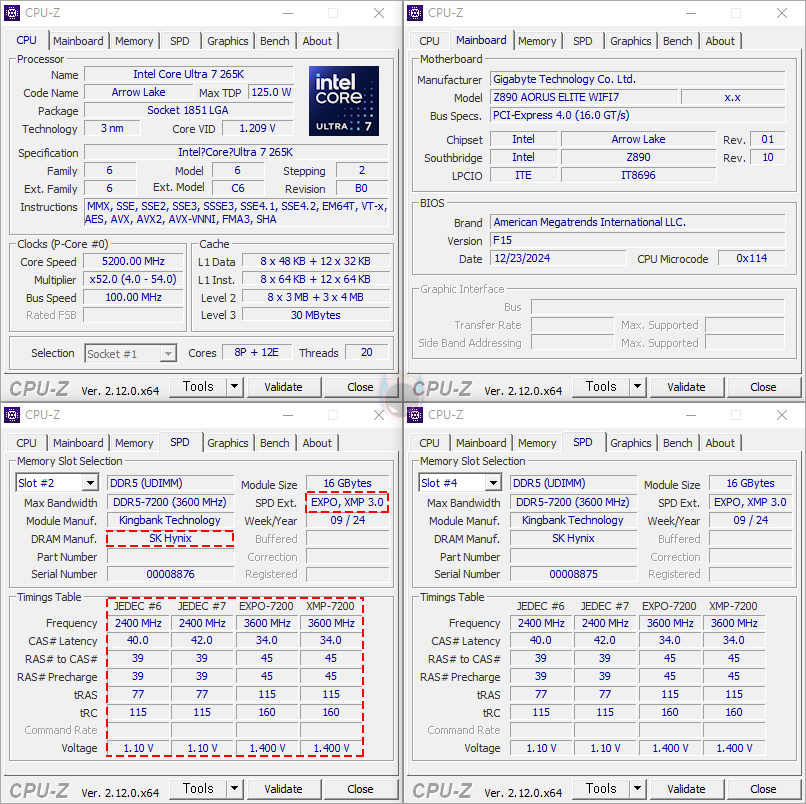Open the Memory tab in the Mainboard window
This screenshot has height=804, width=806.
[537, 41]
